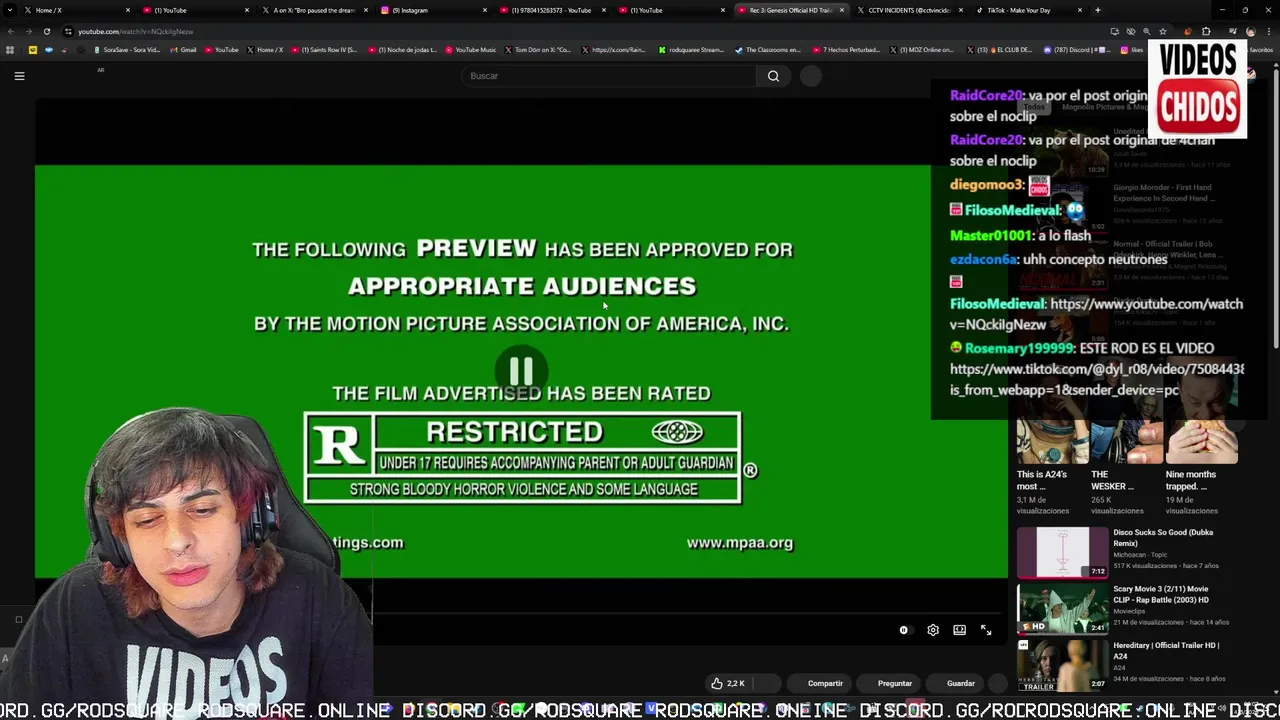Open the 'The Classrooms en...' bookmark
This screenshot has height=720, width=1280.
(x=768, y=50)
